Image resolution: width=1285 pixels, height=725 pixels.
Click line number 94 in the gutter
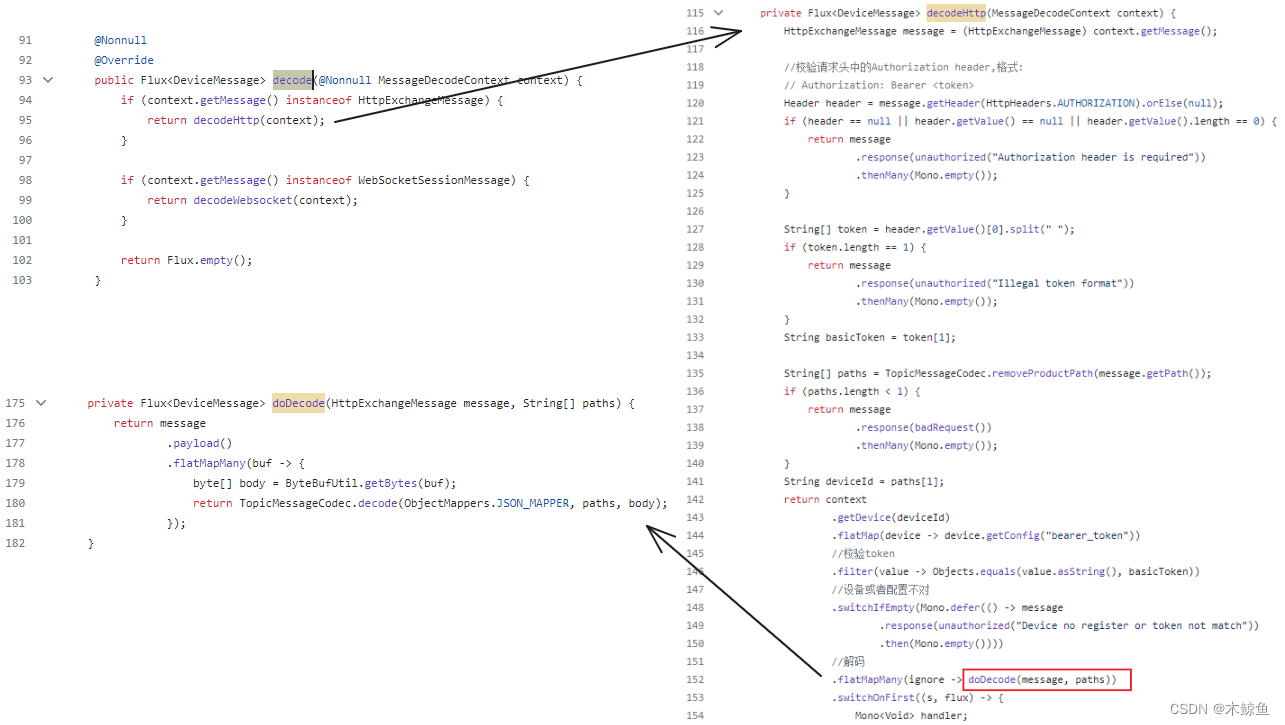pos(25,100)
